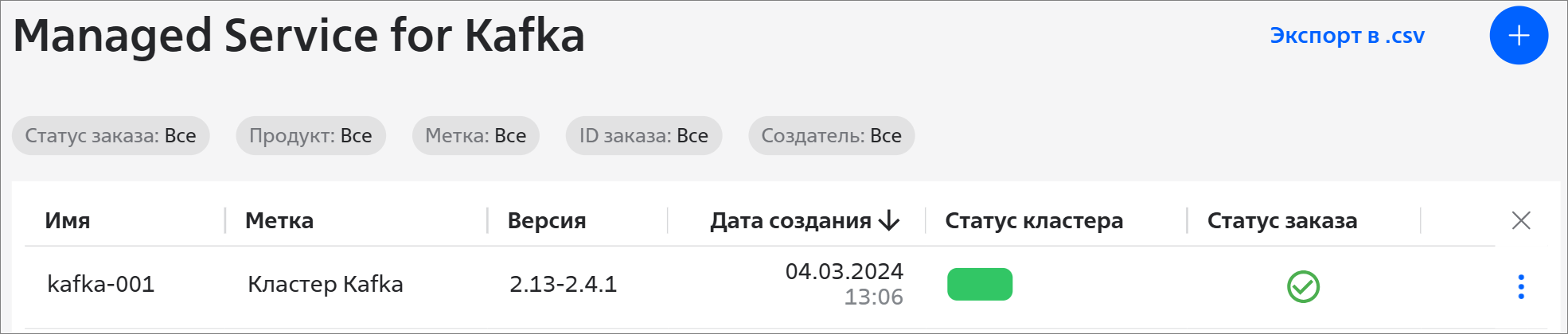The image size is (1568, 334).
Task: Sort by the Версия column header
Action: 547,220
